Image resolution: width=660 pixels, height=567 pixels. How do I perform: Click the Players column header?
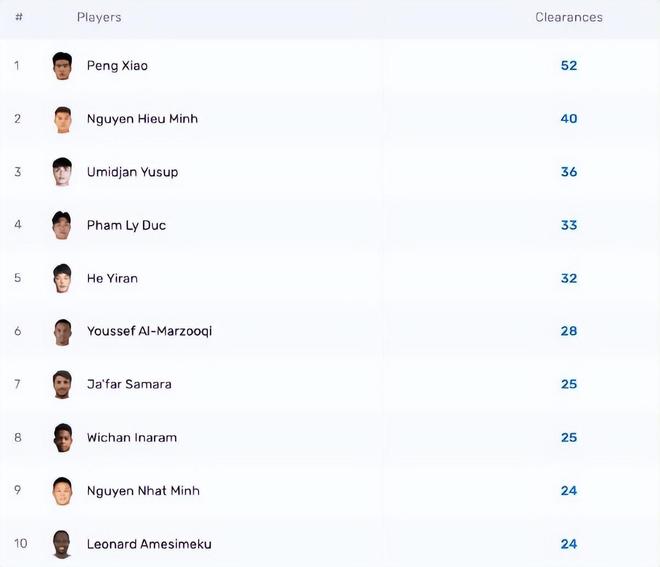tap(99, 17)
